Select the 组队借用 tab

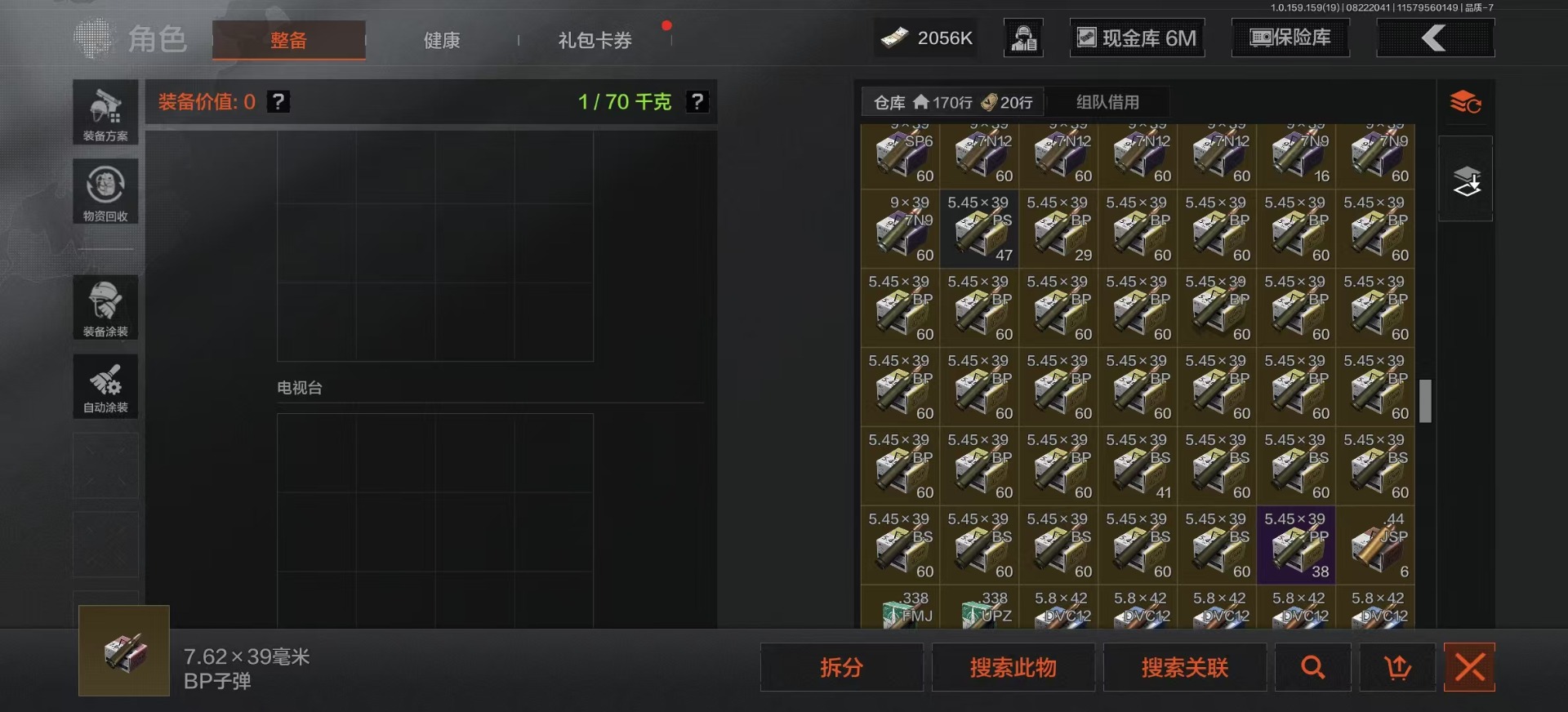1107,102
